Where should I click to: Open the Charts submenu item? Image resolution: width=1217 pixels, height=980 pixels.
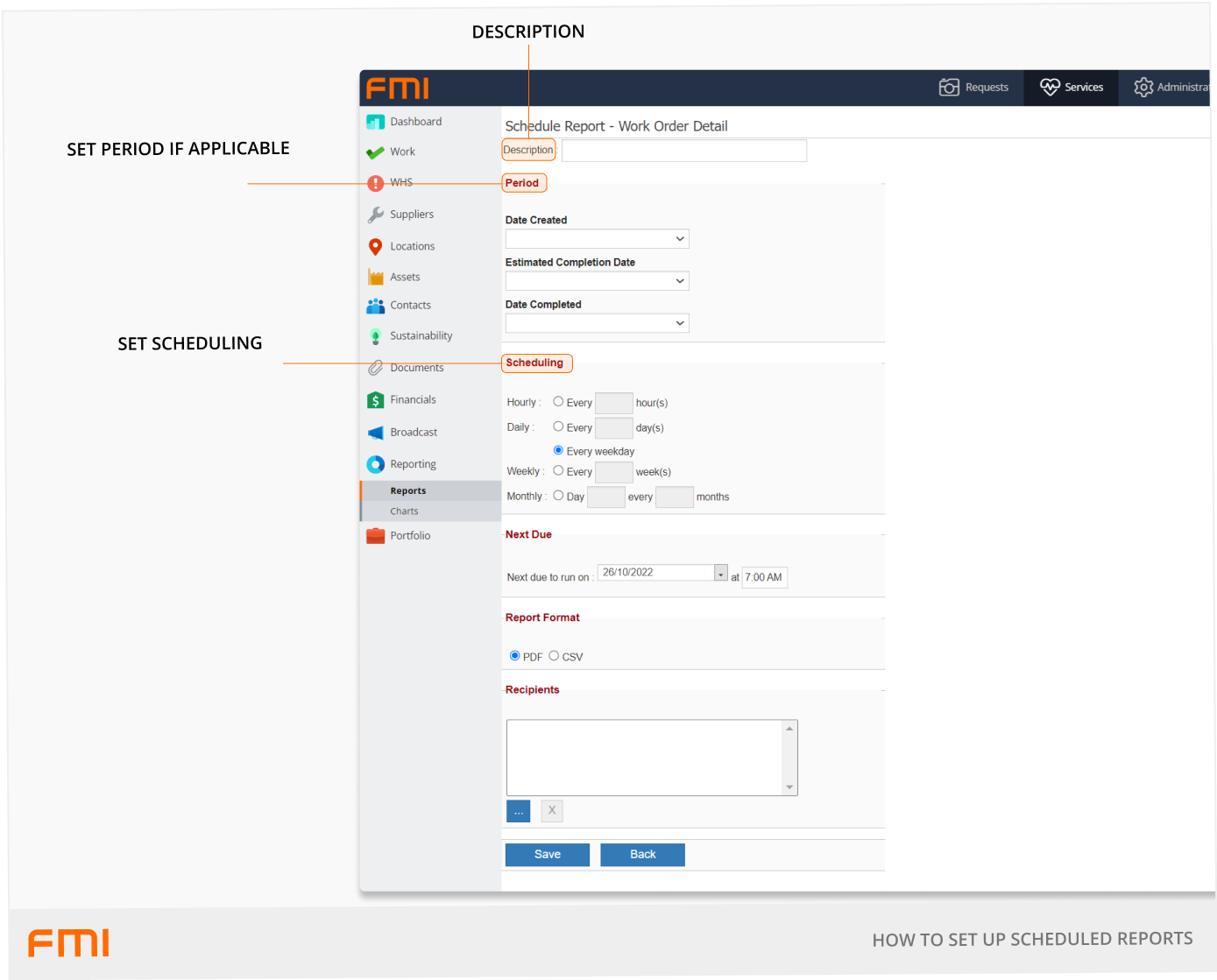click(x=404, y=511)
